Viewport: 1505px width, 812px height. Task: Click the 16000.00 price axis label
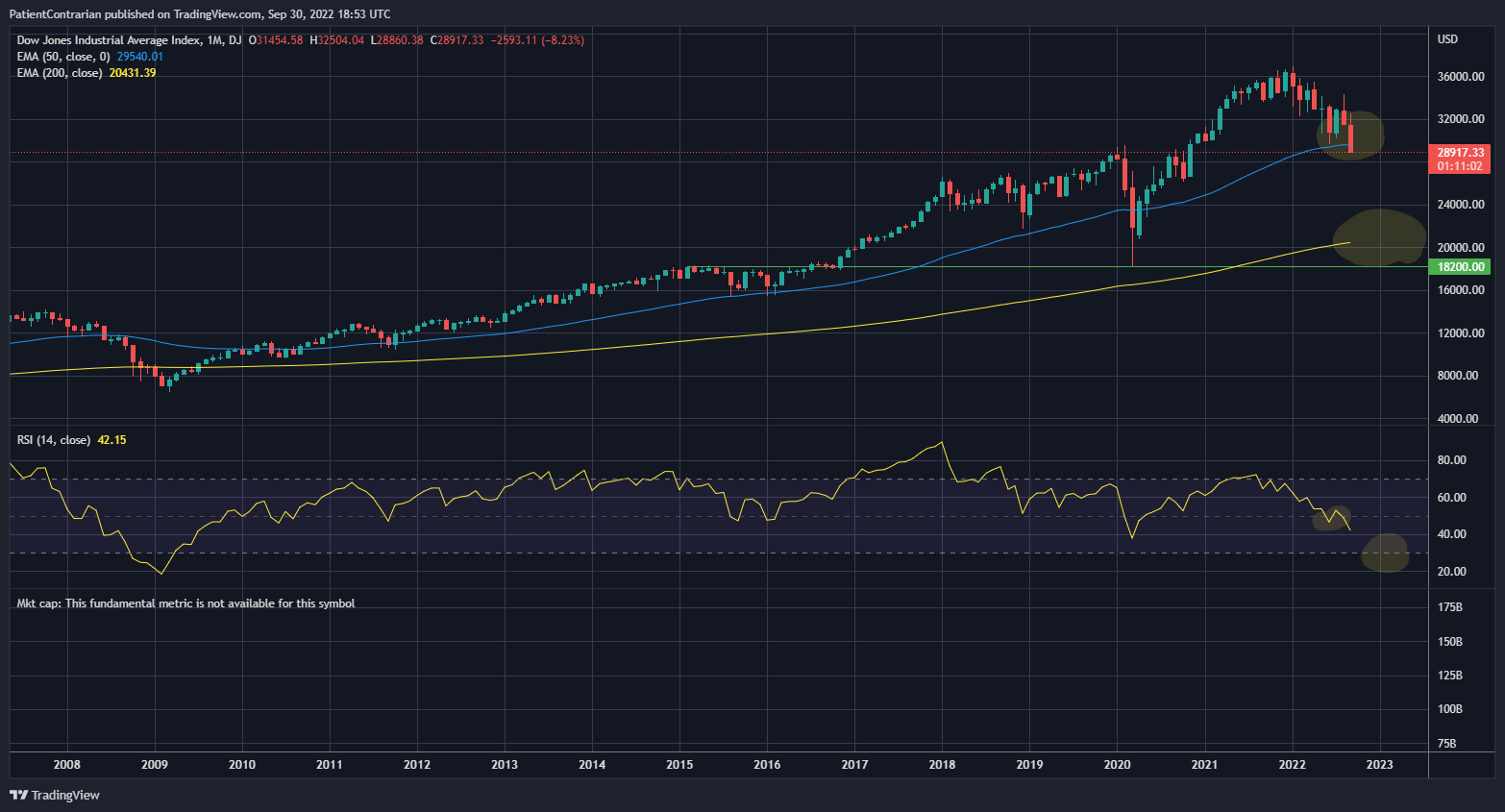pos(1461,290)
